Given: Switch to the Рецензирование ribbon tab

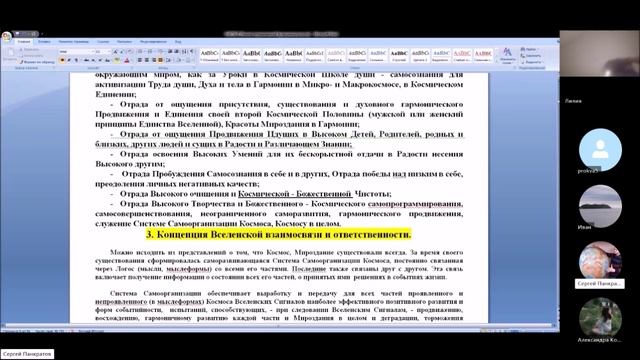Looking at the screenshot, I should tap(153, 42).
